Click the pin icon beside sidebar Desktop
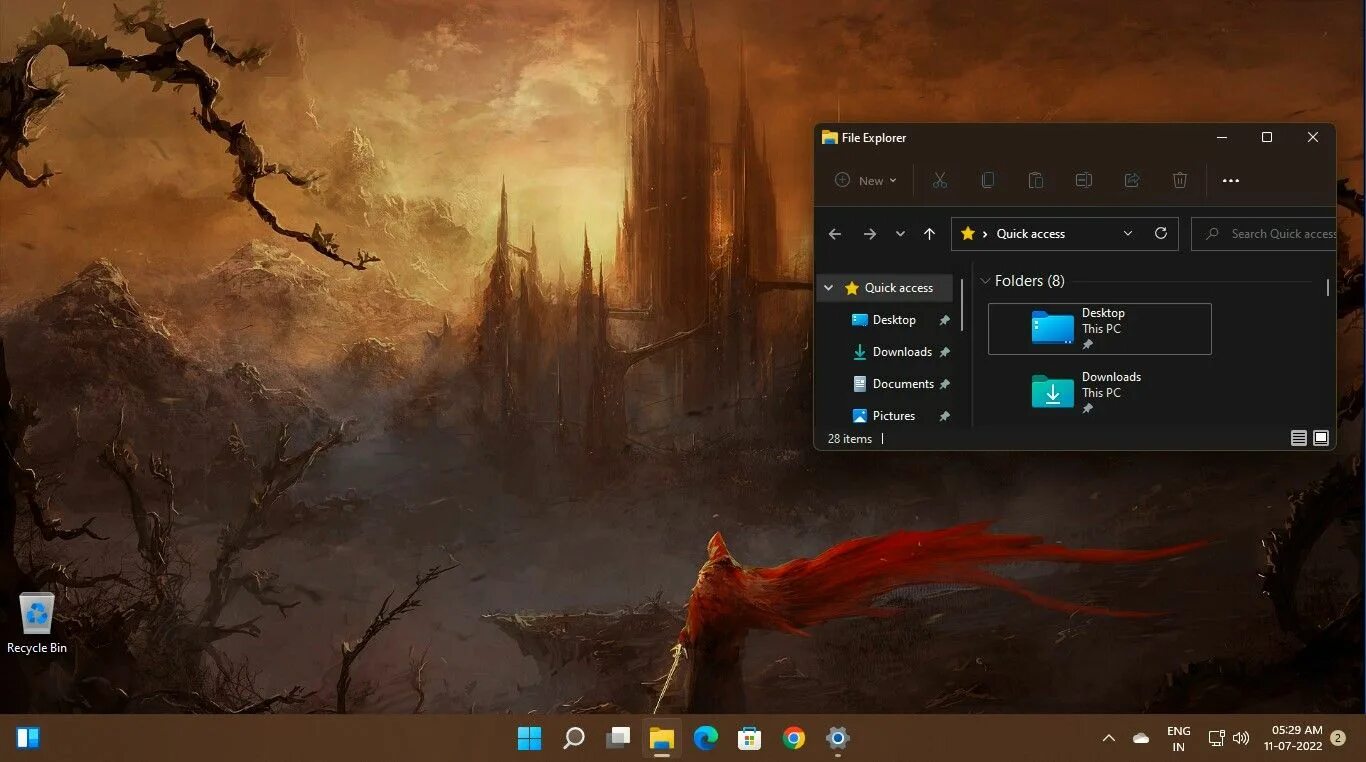Screen dimensions: 1366x762 (x=944, y=320)
